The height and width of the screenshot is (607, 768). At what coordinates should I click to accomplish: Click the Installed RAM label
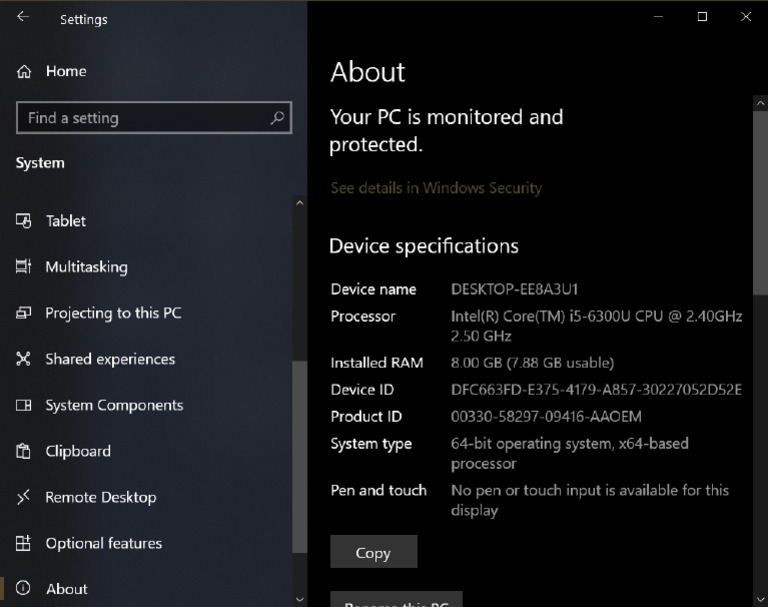tap(377, 363)
